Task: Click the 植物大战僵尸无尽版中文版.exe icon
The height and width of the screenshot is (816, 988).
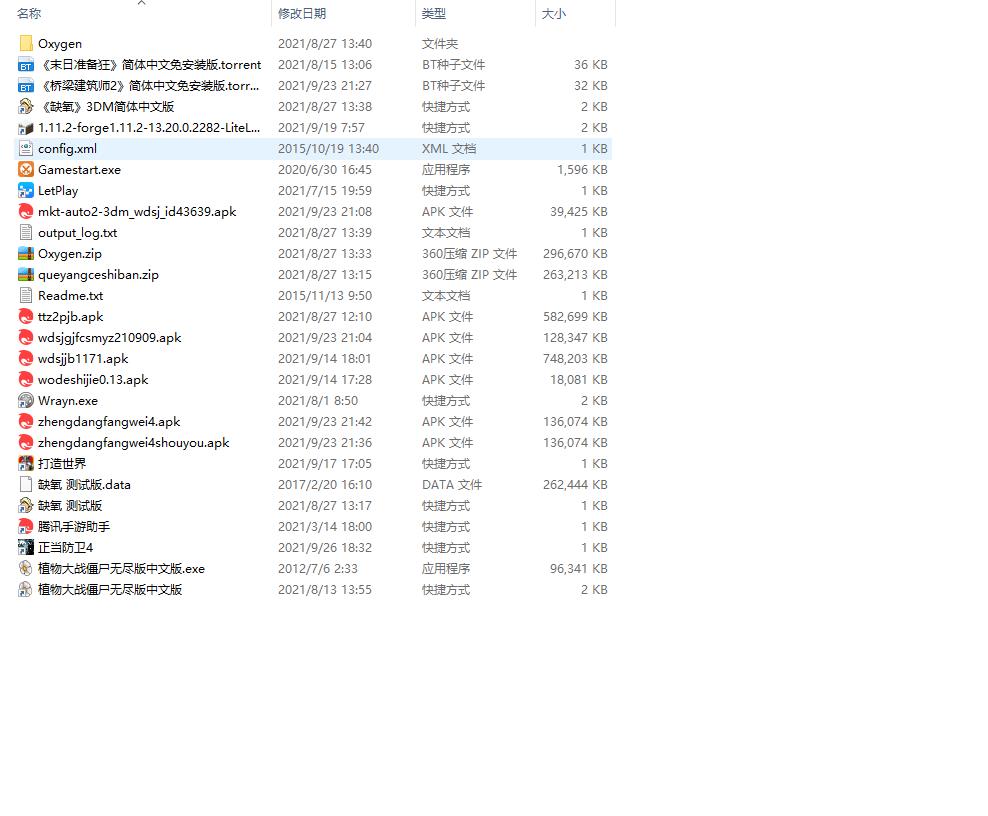Action: (26, 568)
